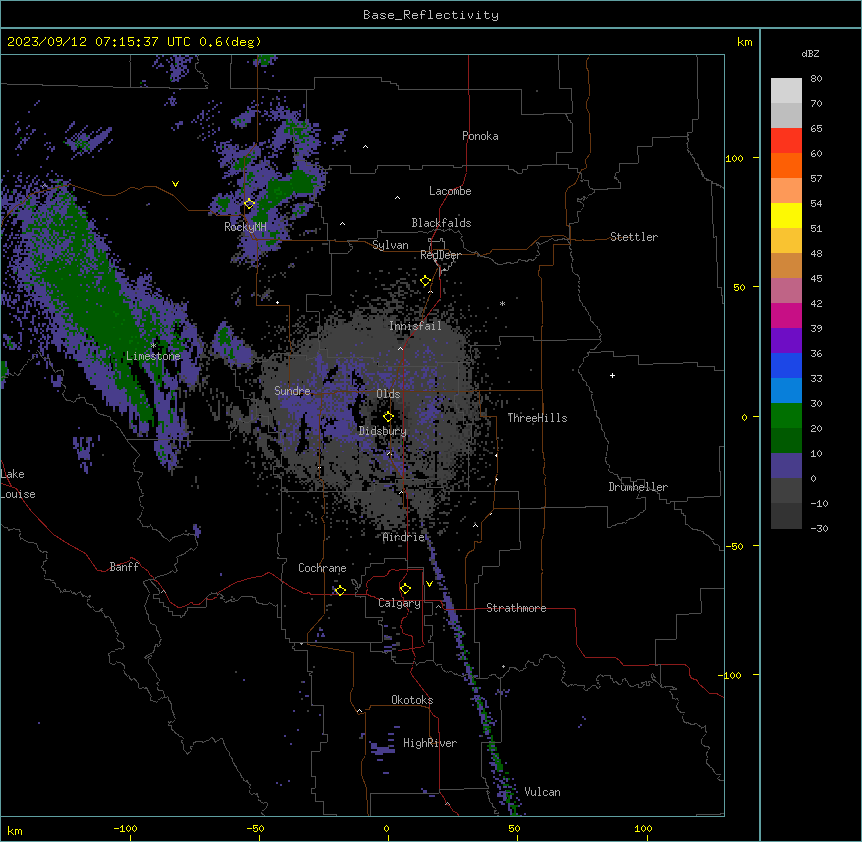Click the yellow diamond marker above Calgary
Viewport: 862px width, 842px height.
pos(405,589)
